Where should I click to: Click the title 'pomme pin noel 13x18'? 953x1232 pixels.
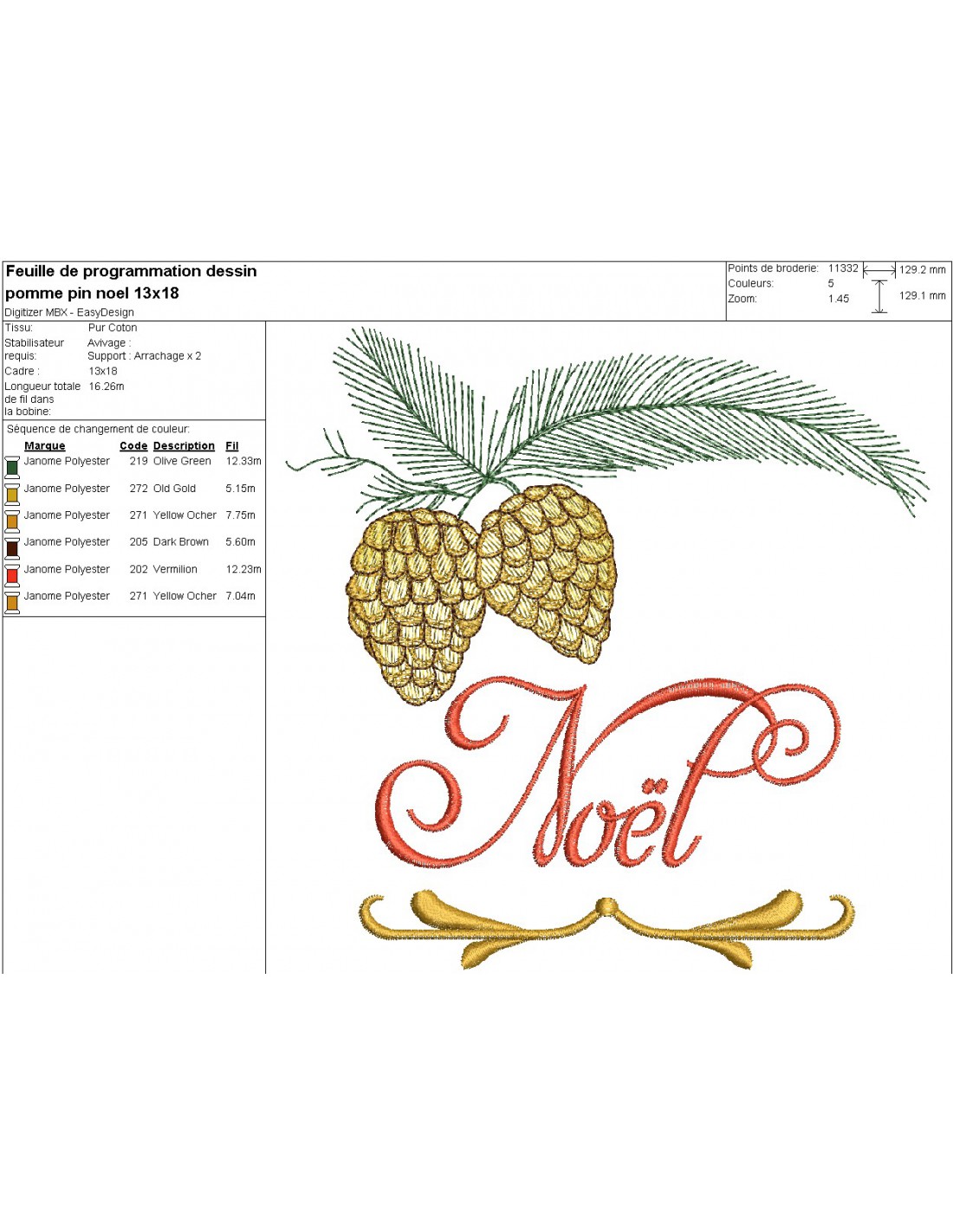[92, 293]
